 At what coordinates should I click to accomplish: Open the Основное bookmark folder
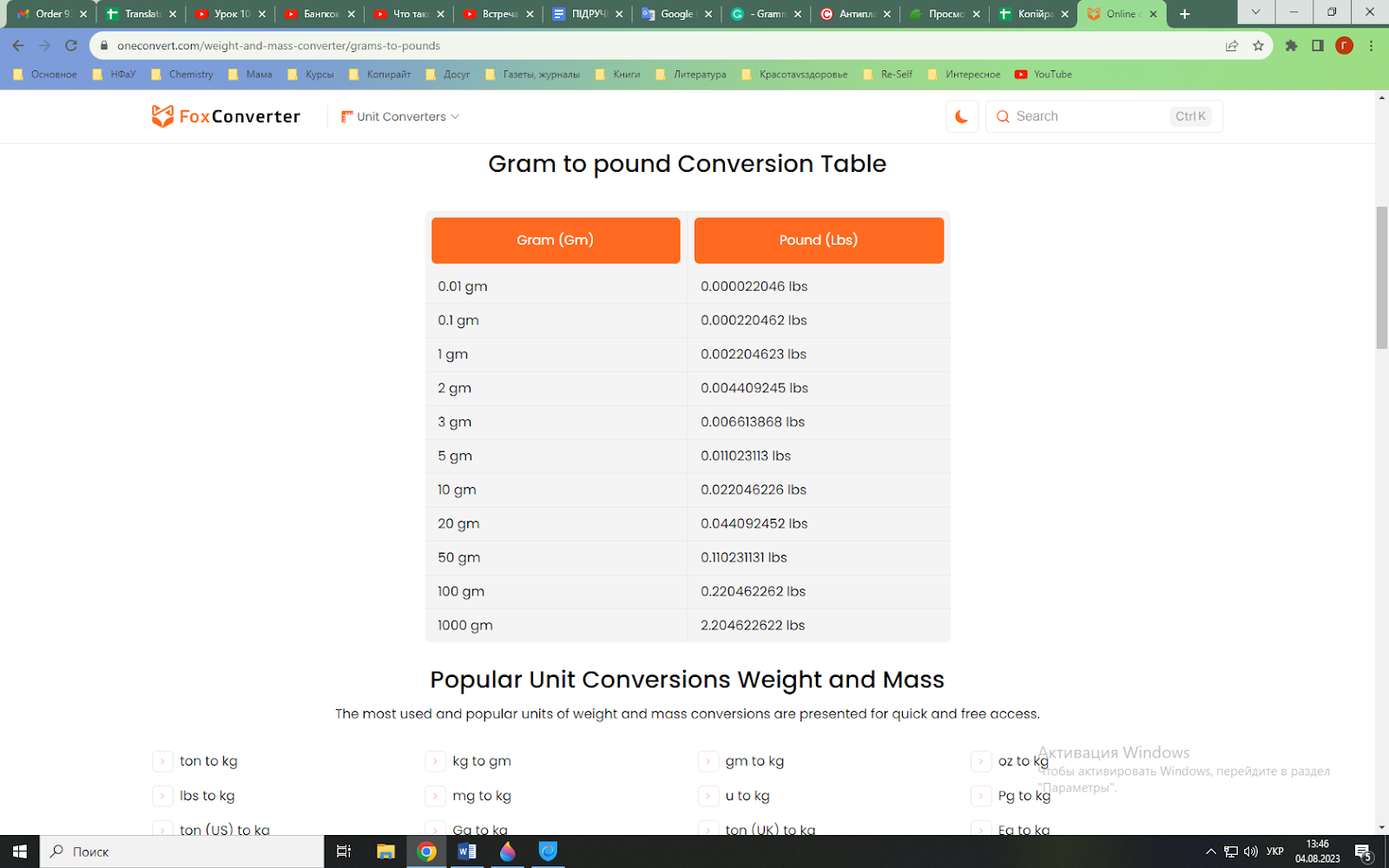click(45, 75)
